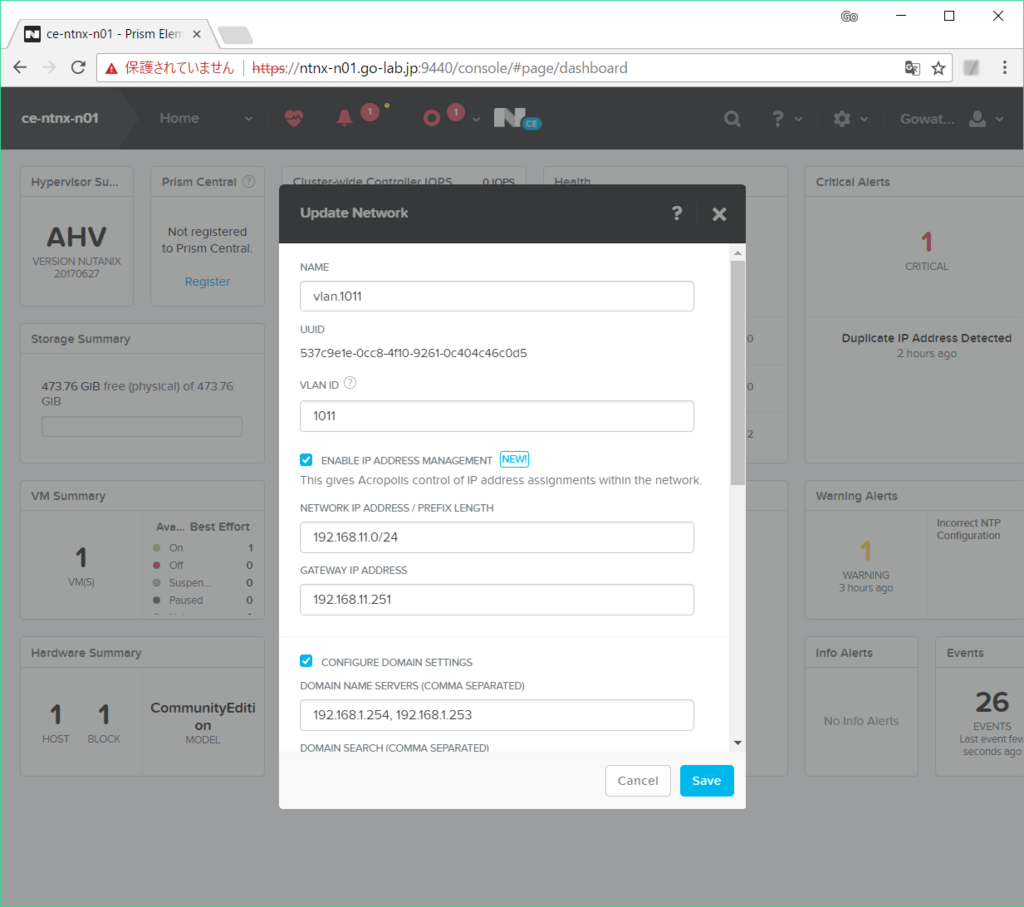This screenshot has width=1024, height=907.
Task: Click the user profile icon
Action: 977,119
